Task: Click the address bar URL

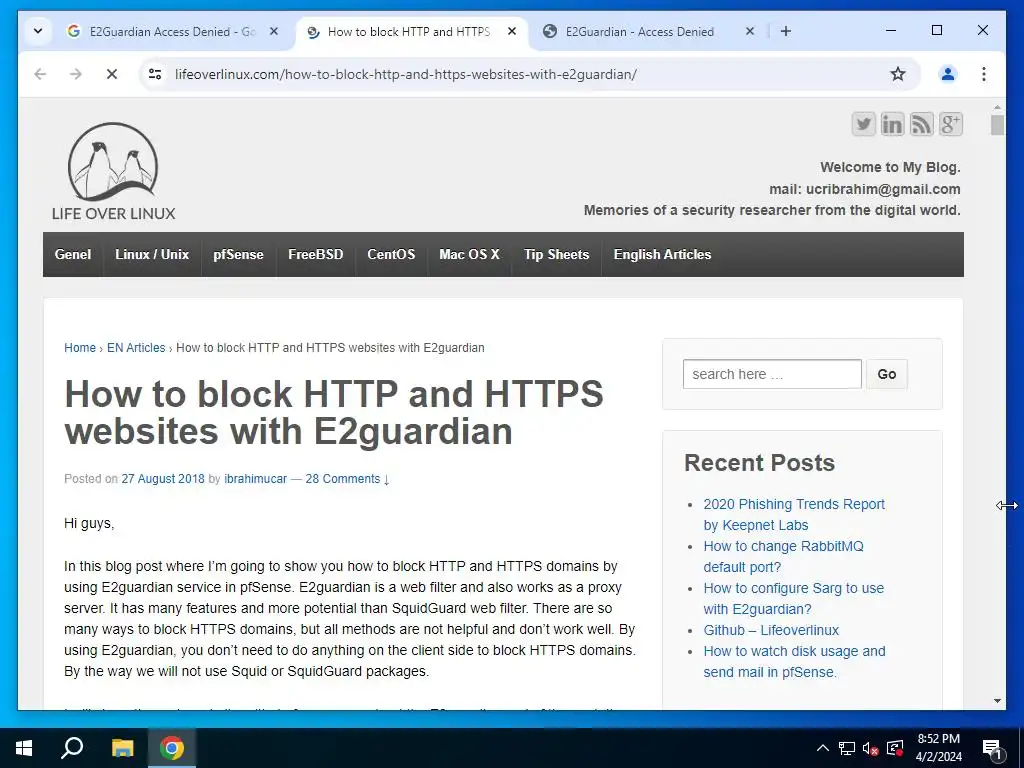Action: click(406, 74)
